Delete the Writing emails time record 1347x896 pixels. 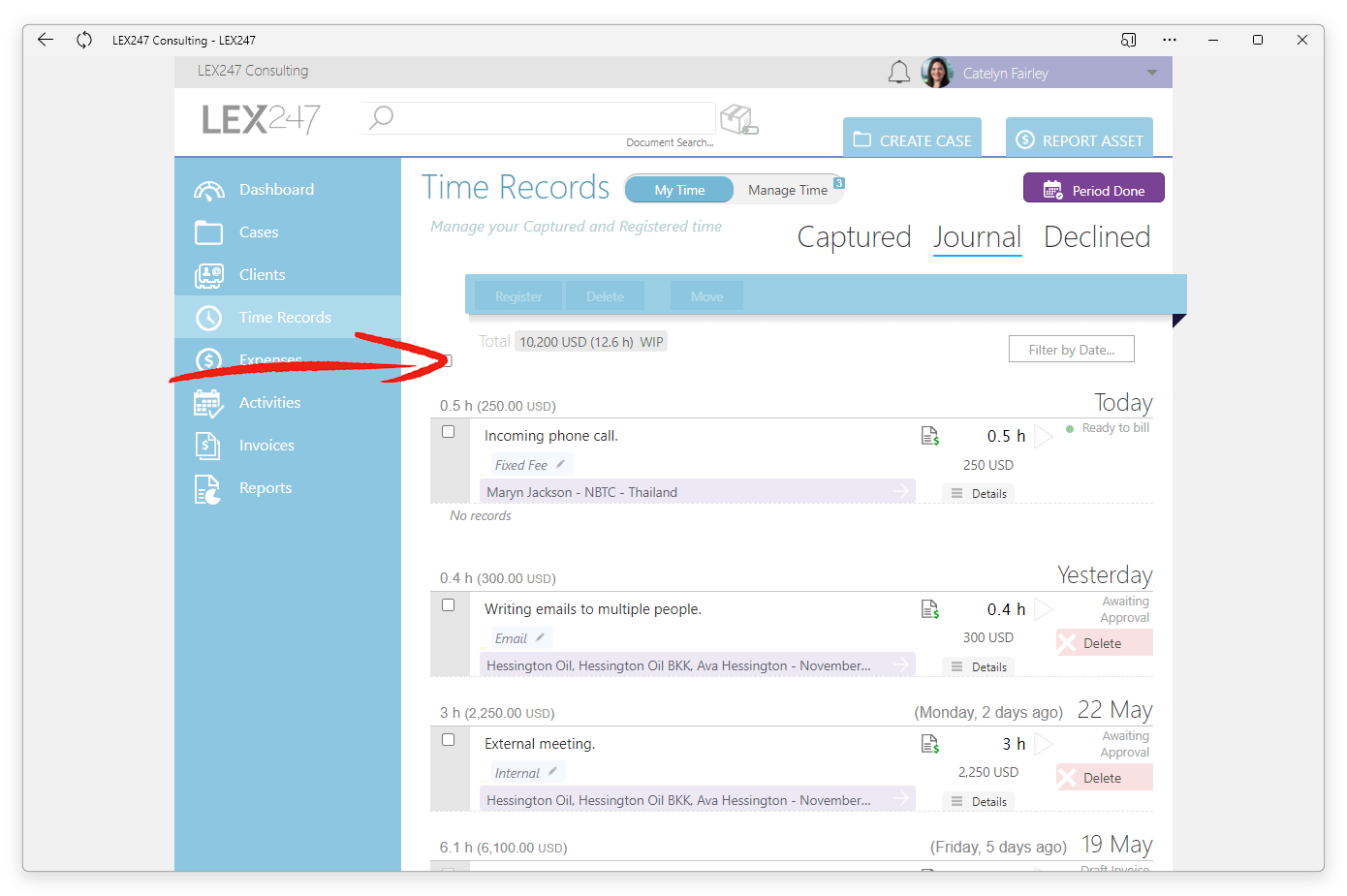1105,643
